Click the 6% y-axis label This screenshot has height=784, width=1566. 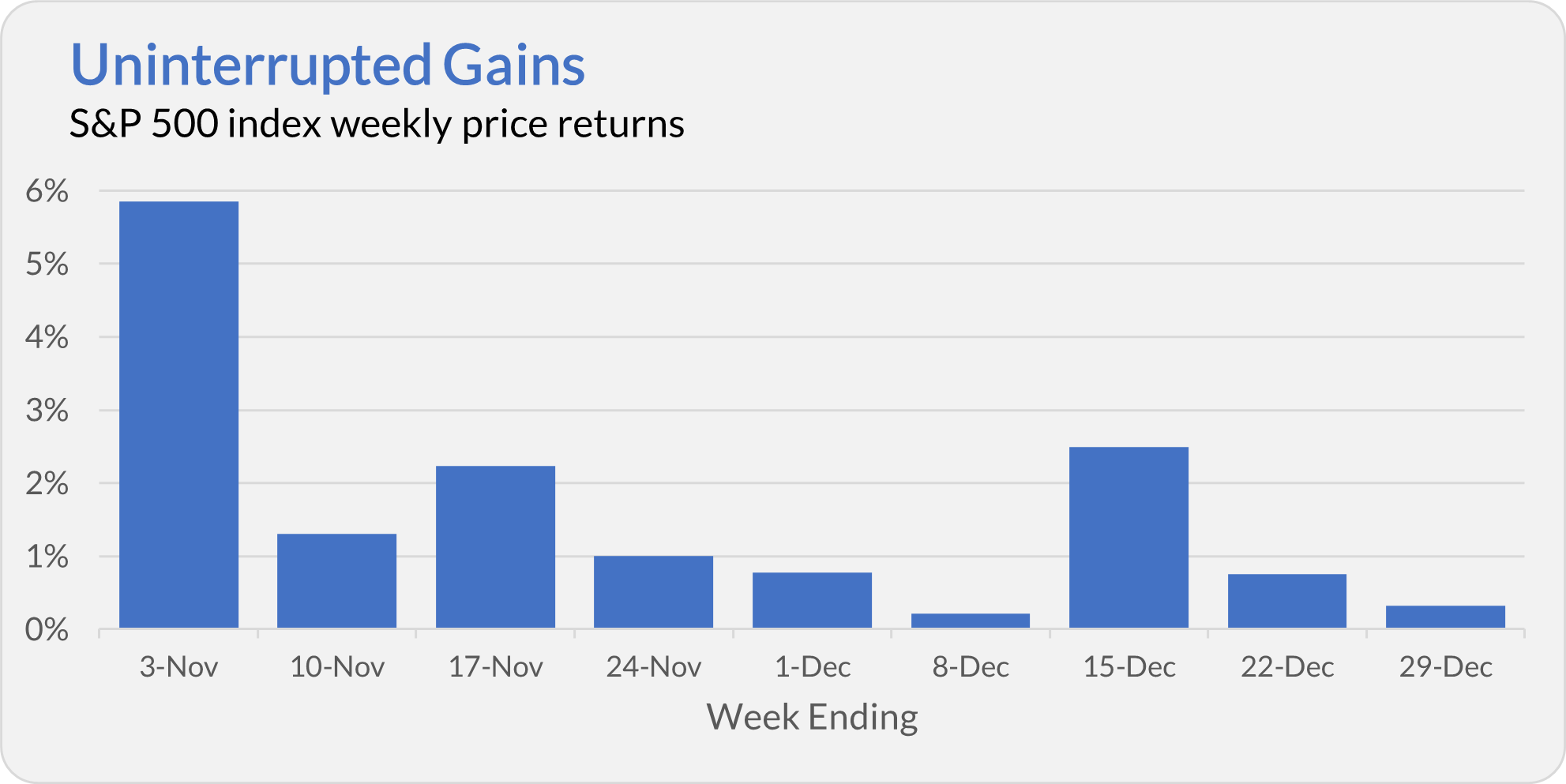(x=47, y=191)
